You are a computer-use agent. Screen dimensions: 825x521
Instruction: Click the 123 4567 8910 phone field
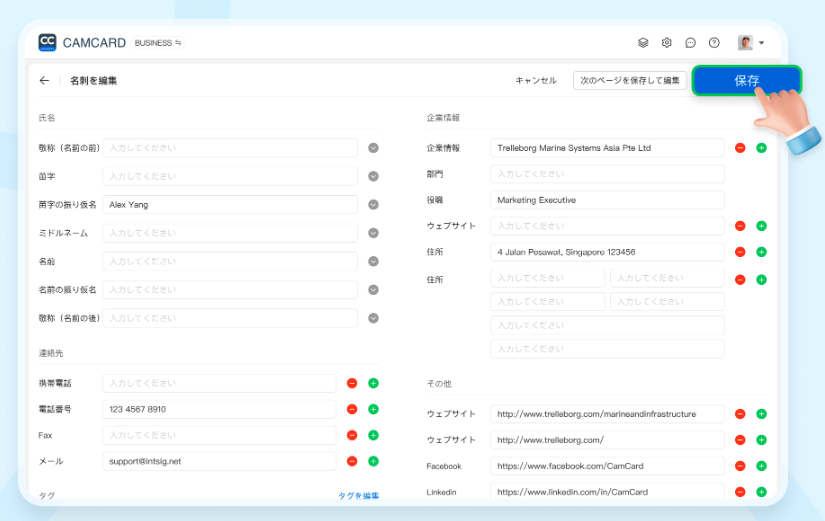[x=219, y=409]
